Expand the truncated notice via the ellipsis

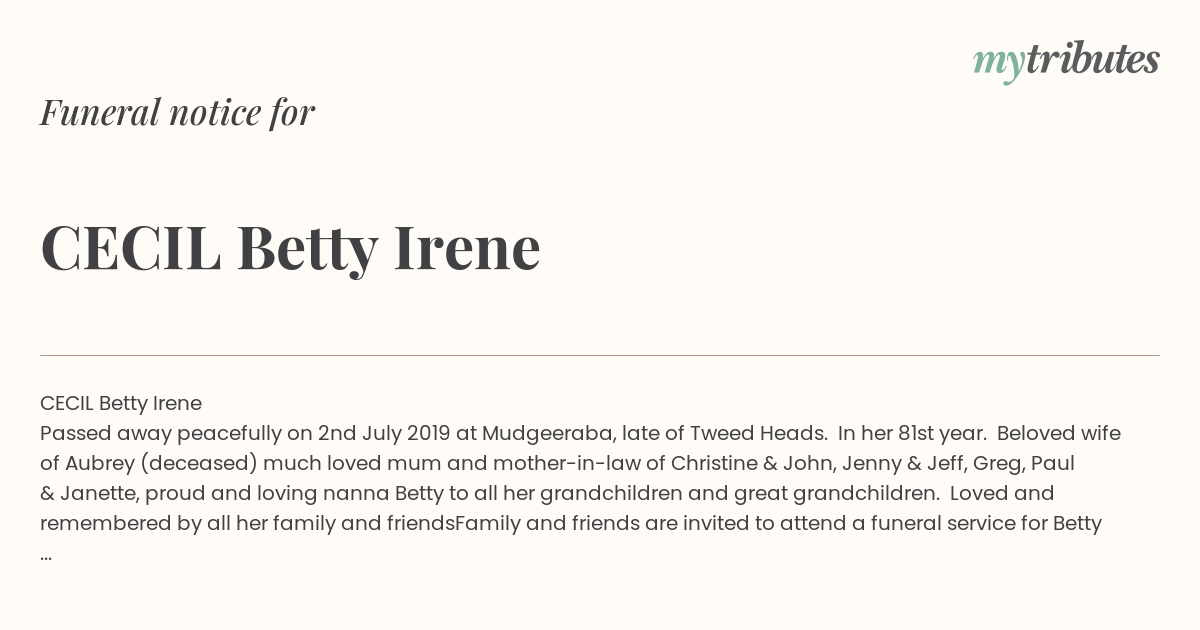[46, 556]
